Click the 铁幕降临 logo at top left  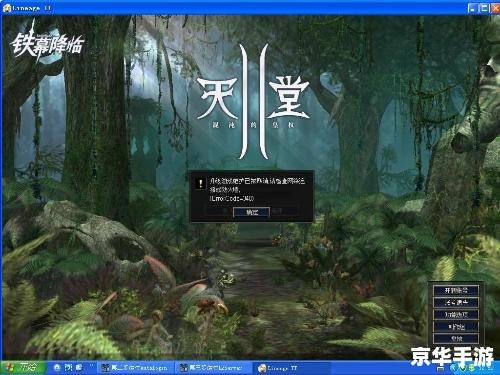point(47,43)
